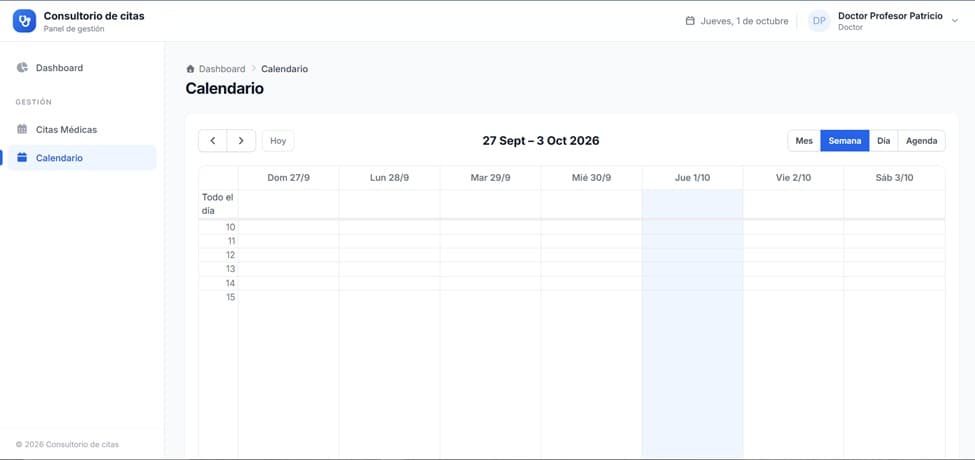Click the 14 hour label

click(x=231, y=283)
